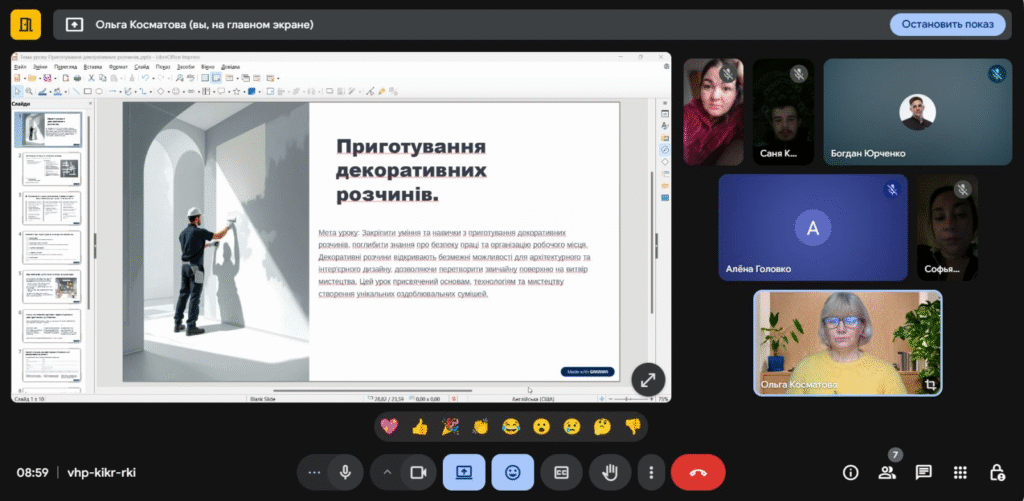This screenshot has width=1024, height=501.
Task: Open the activities grid icon
Action: [x=959, y=472]
